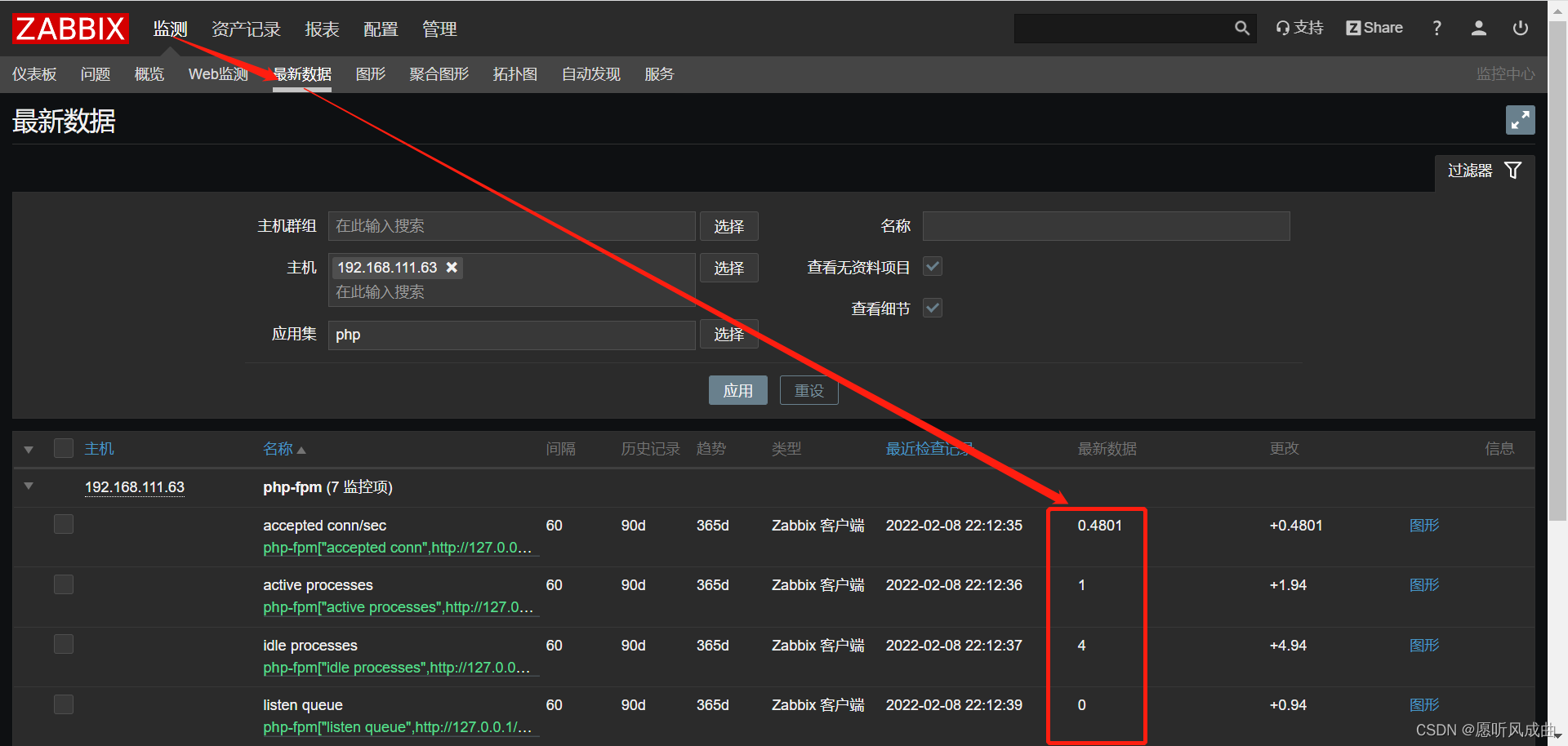Focus the top search input field

(1123, 28)
